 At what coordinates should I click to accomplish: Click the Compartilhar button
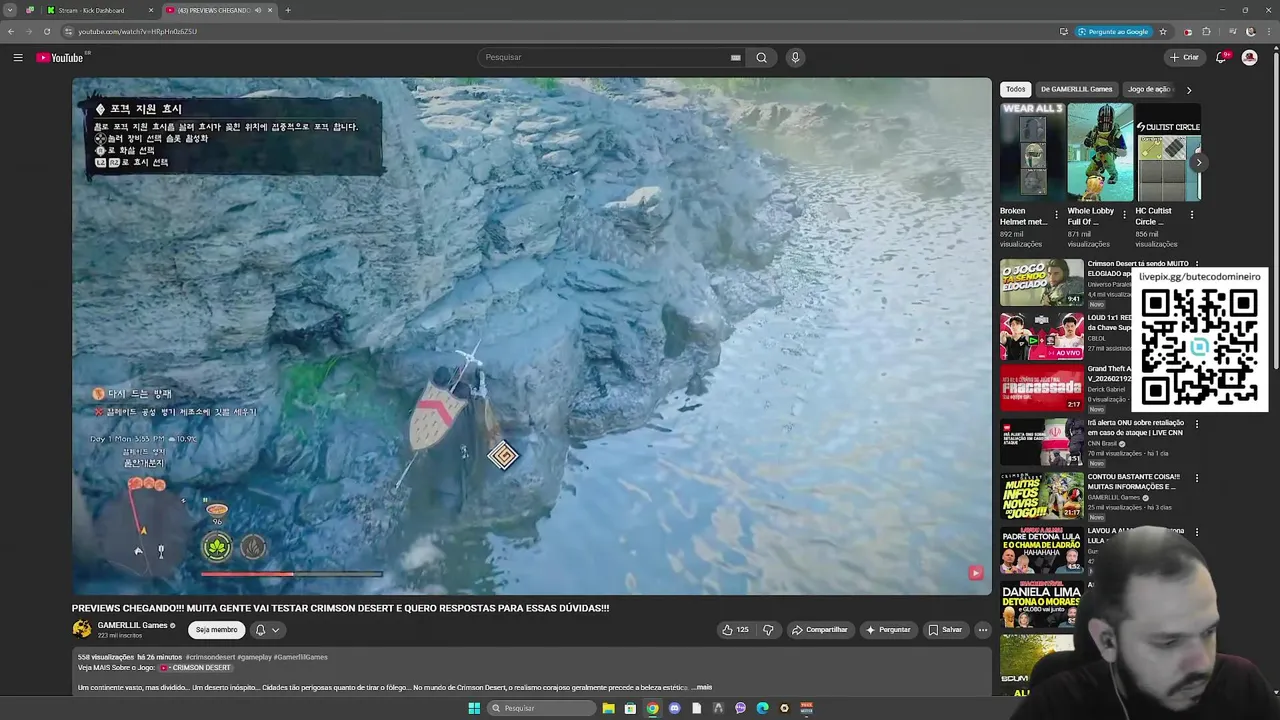(819, 630)
